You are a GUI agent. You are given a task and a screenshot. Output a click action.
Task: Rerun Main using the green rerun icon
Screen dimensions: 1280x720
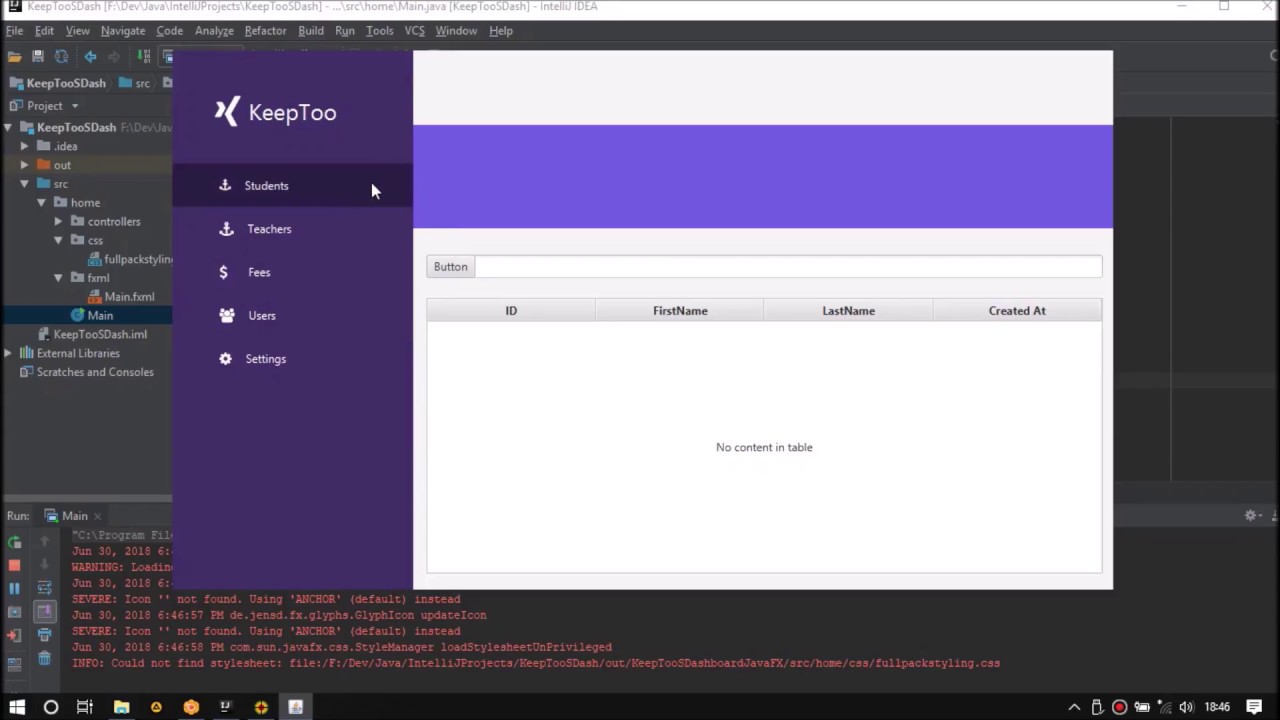click(14, 542)
